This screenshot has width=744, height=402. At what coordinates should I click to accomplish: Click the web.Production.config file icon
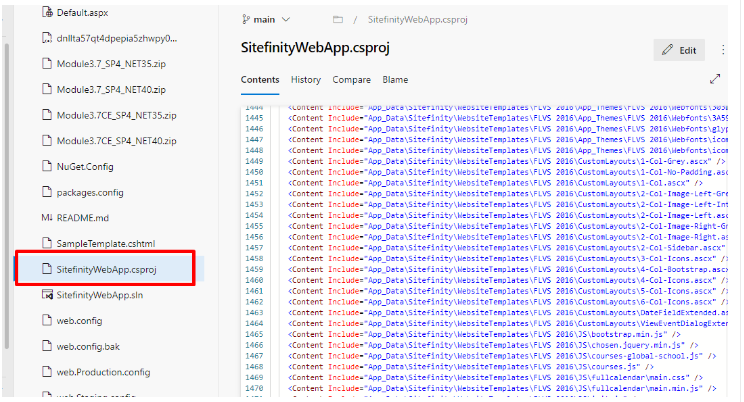[x=47, y=371]
